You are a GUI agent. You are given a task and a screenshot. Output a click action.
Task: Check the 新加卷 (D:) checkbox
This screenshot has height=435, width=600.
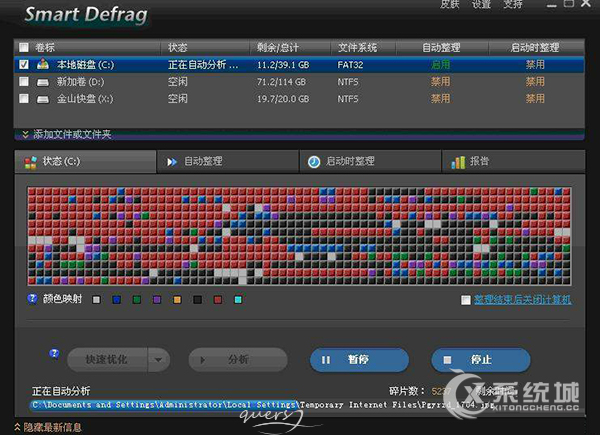click(x=24, y=81)
